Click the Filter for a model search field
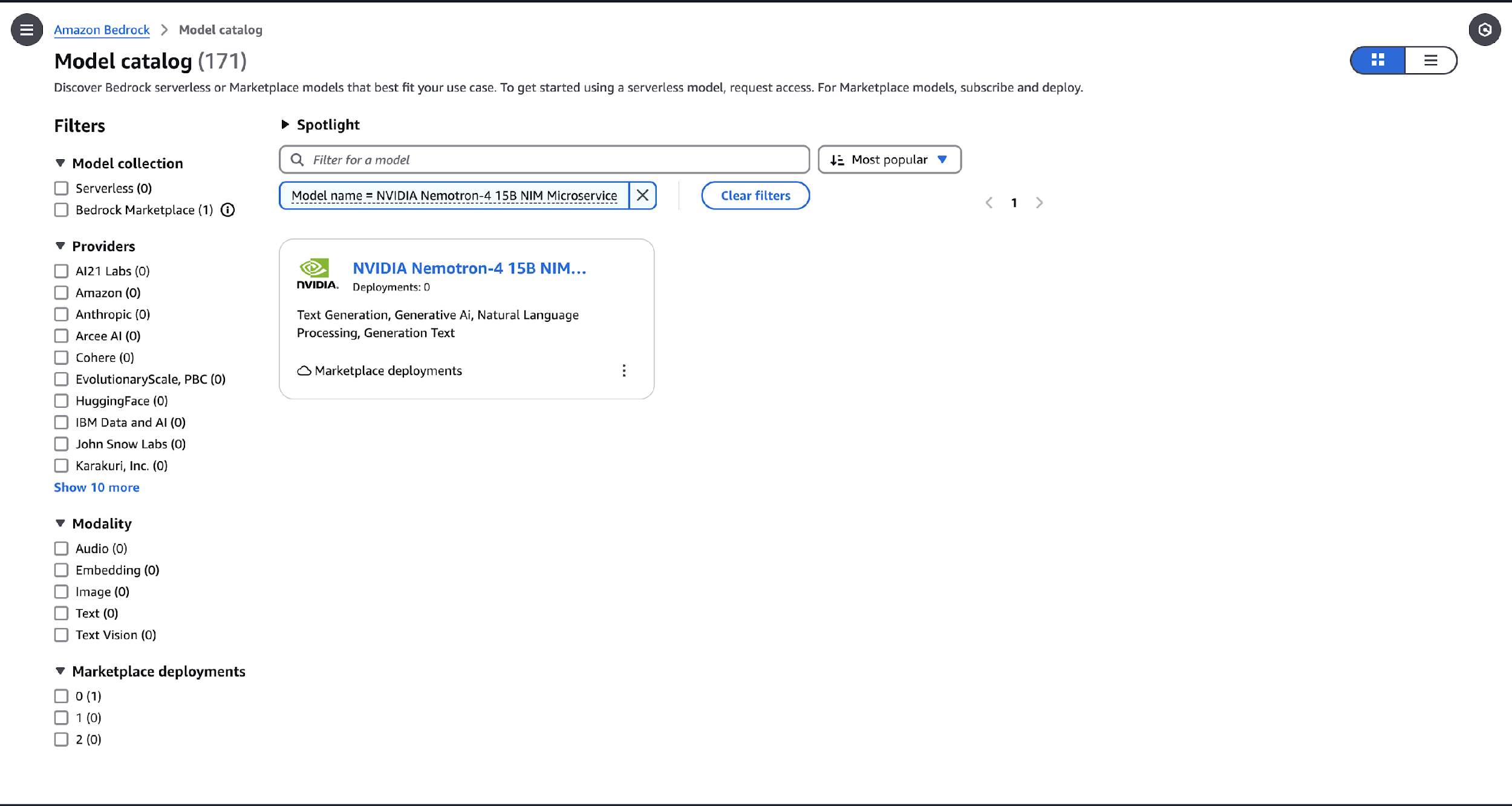 (x=544, y=160)
